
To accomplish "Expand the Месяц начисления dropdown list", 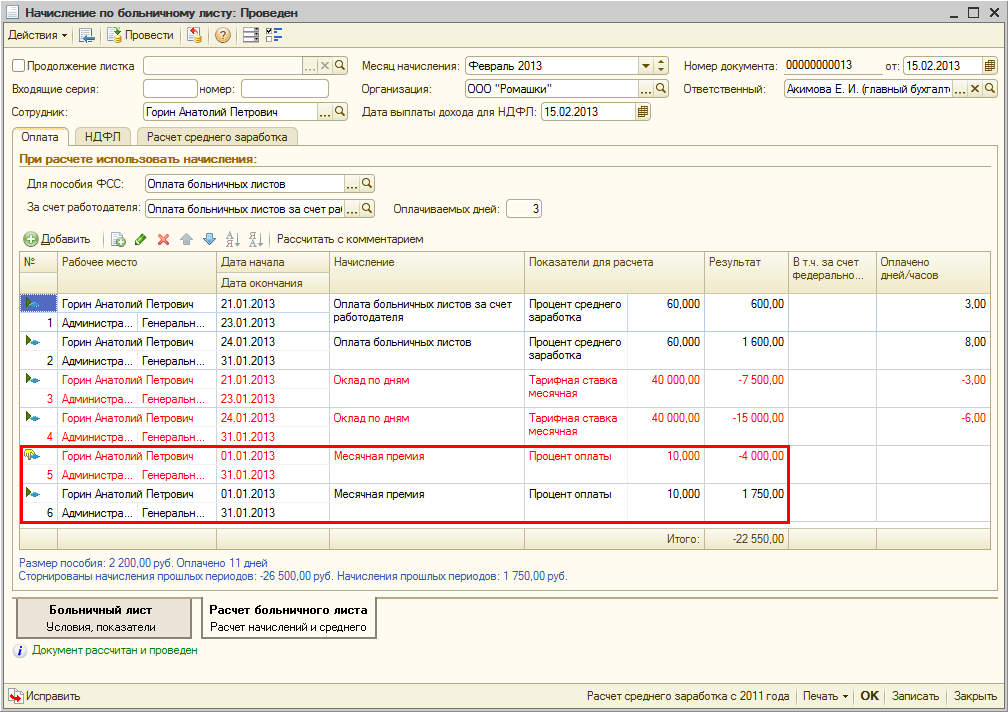I will [x=645, y=66].
